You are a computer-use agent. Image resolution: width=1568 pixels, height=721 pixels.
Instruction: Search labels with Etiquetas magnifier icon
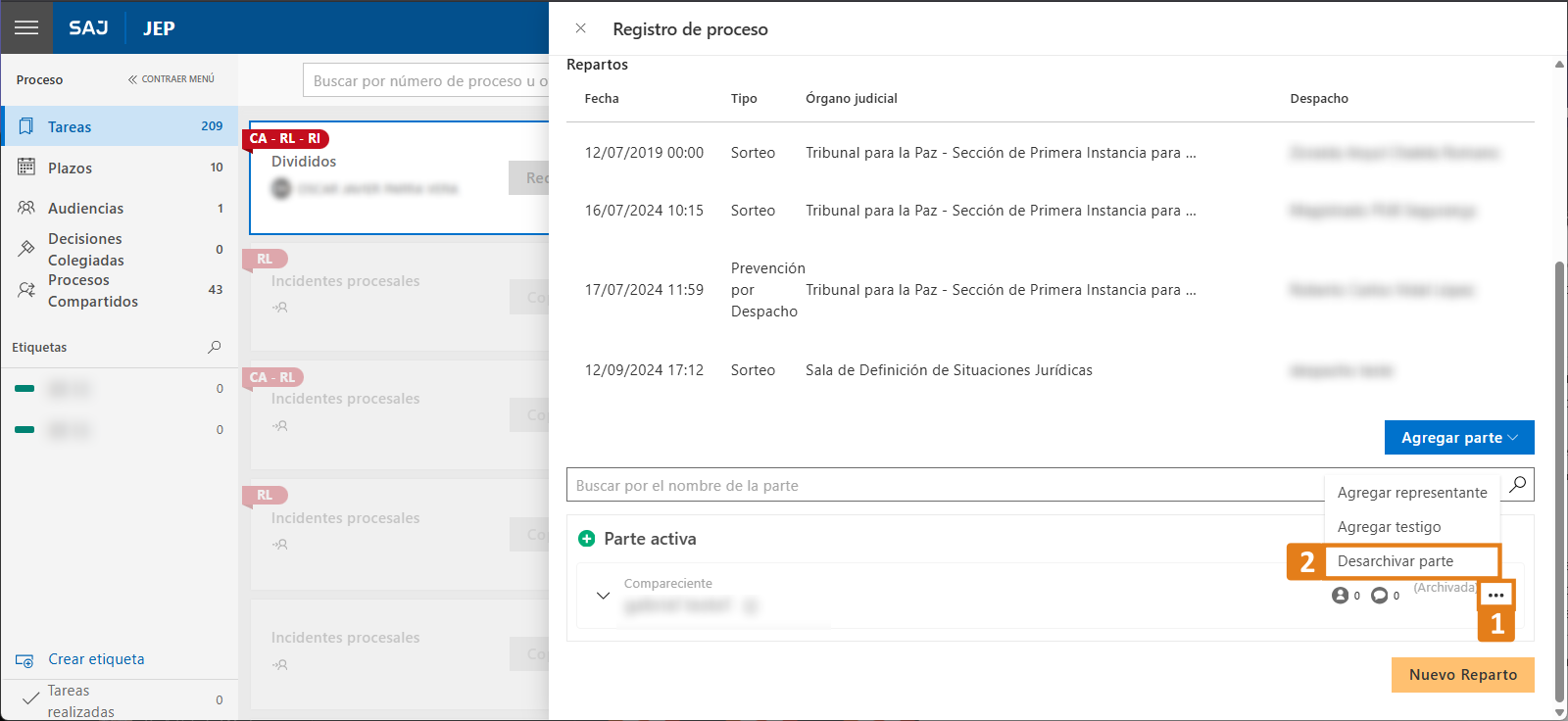click(215, 347)
